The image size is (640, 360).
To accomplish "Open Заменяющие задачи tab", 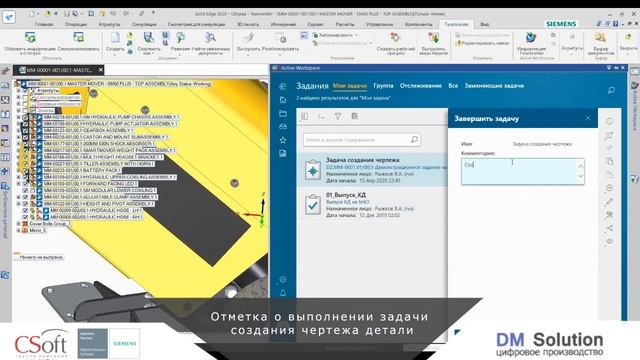I will (494, 86).
